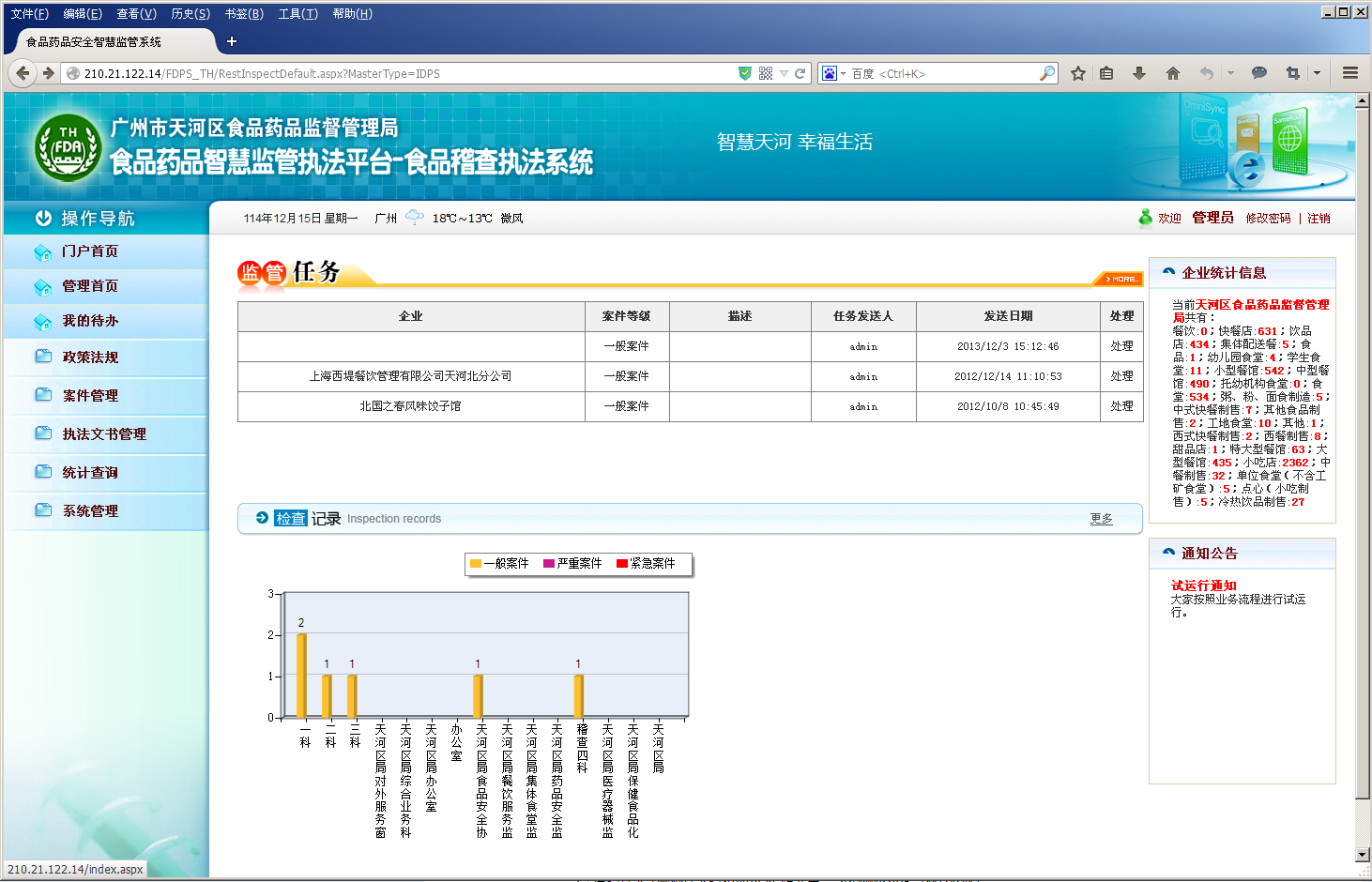
Task: Open the 编辑(E) menu
Action: point(83,14)
